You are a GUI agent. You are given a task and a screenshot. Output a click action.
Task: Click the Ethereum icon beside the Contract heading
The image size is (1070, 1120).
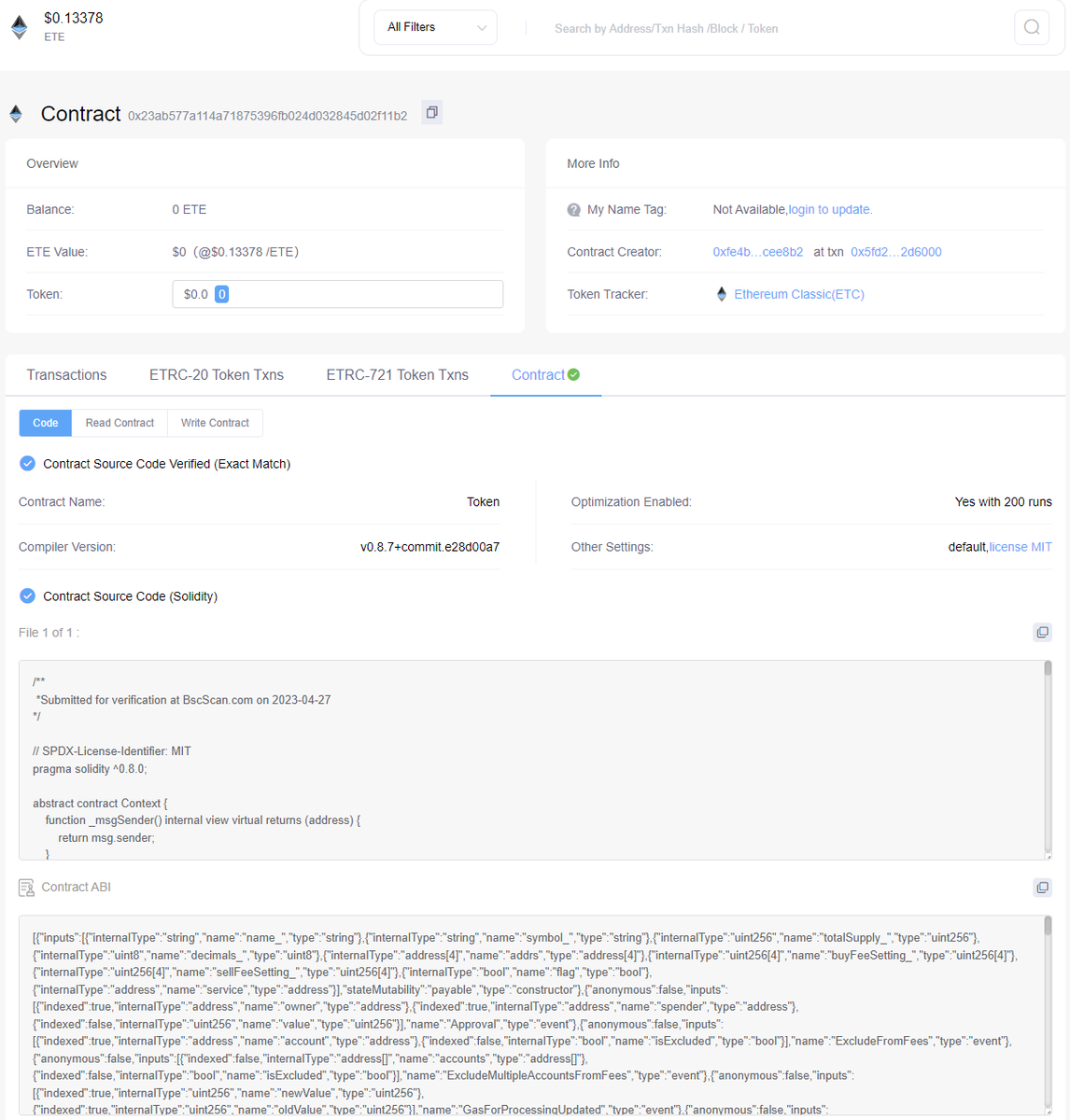(16, 114)
